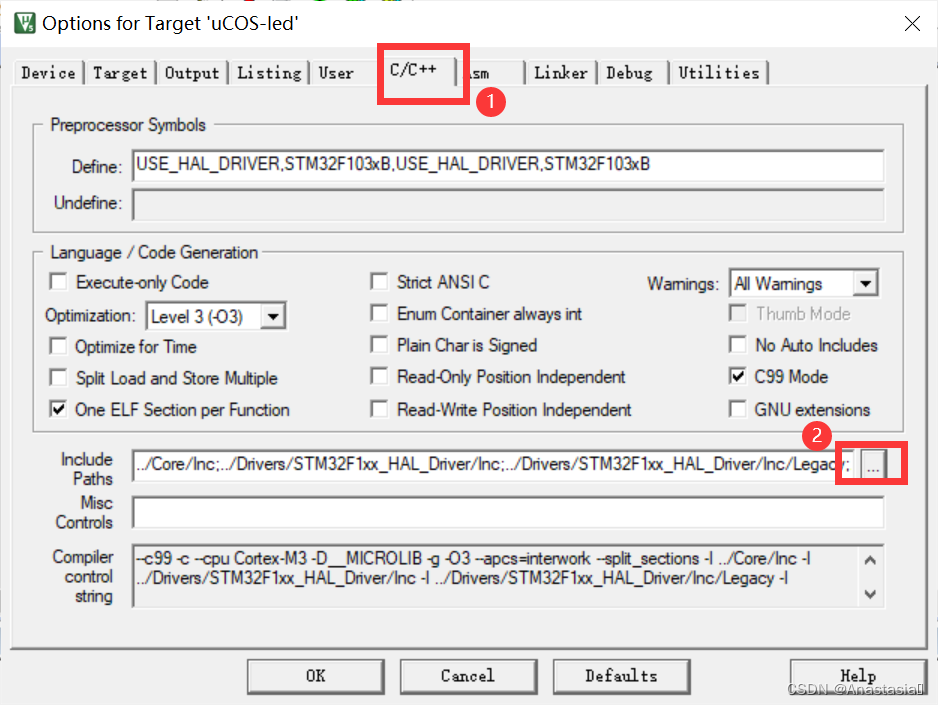The height and width of the screenshot is (705, 938).
Task: Click the Keil uVision title bar icon
Action: [25, 23]
